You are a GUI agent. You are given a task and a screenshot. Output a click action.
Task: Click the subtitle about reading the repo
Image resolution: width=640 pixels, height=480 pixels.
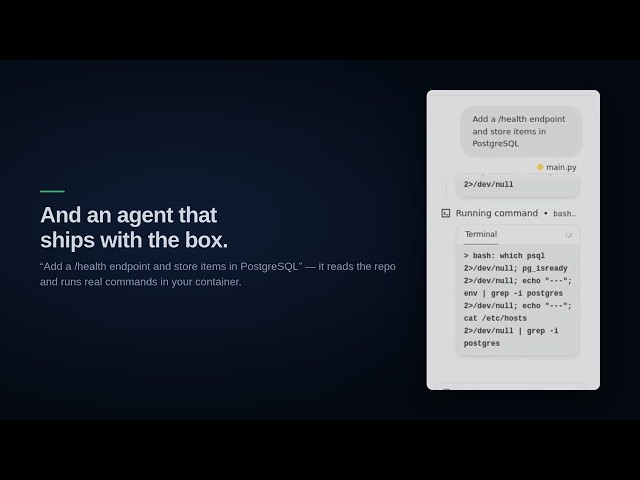coord(218,274)
